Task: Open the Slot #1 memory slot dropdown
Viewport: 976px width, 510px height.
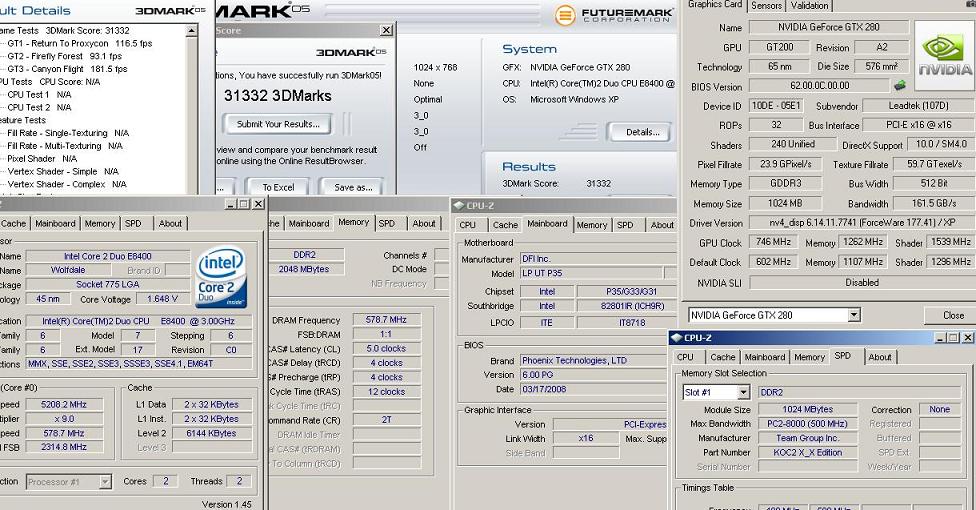Action: coord(743,392)
